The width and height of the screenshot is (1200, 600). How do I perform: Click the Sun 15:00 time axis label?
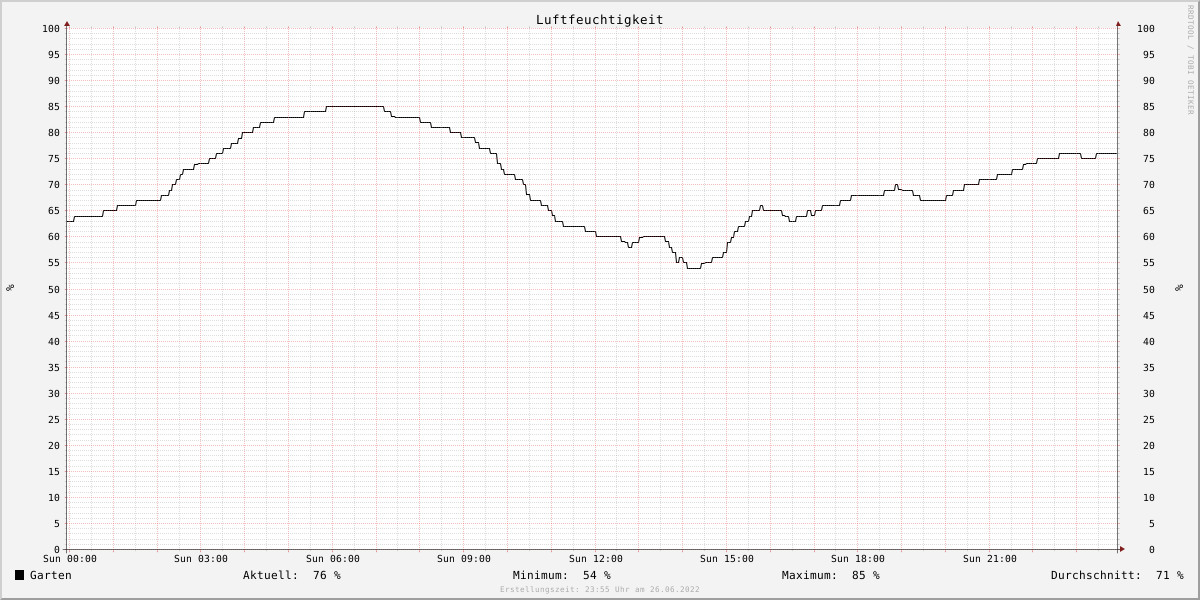point(727,559)
